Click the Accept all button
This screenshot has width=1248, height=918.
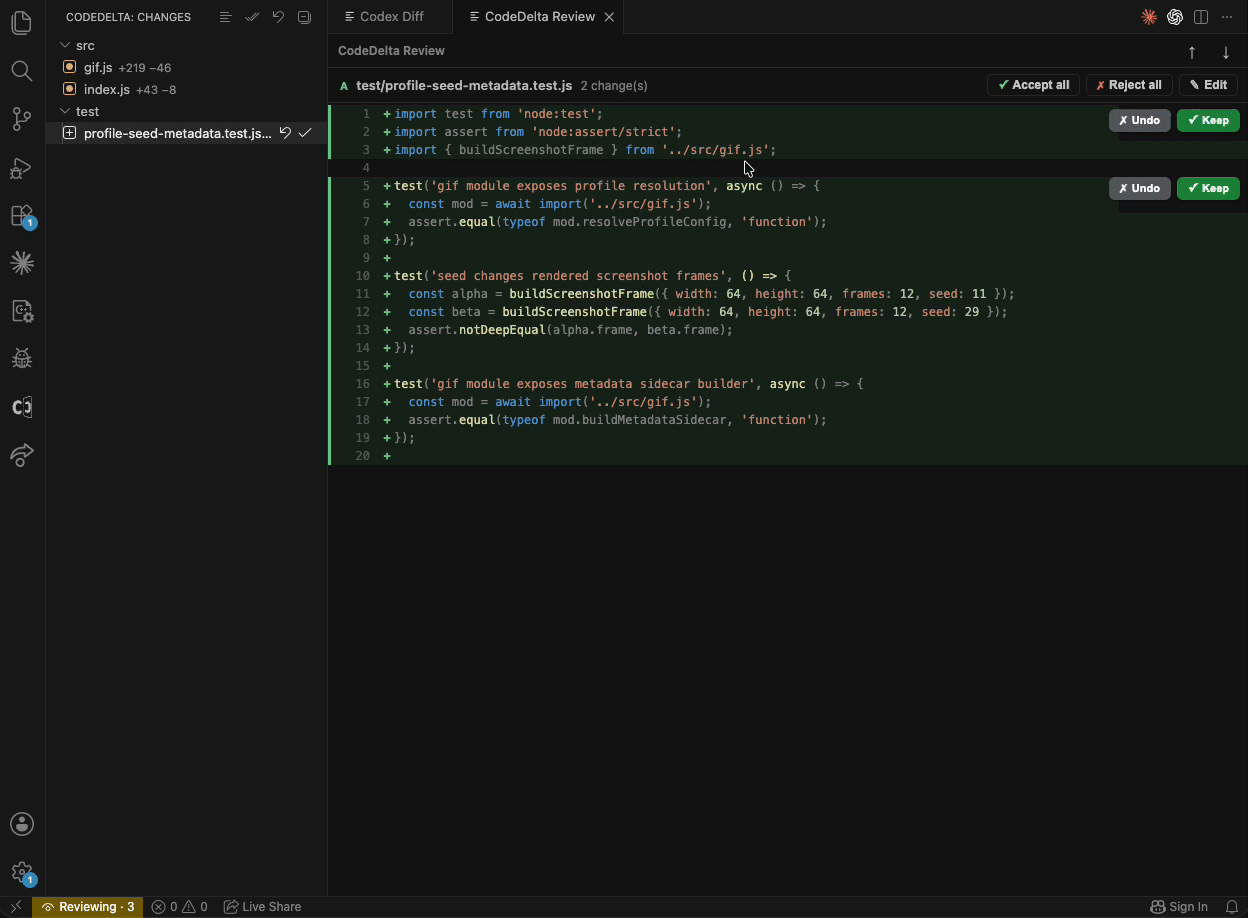click(x=1033, y=85)
